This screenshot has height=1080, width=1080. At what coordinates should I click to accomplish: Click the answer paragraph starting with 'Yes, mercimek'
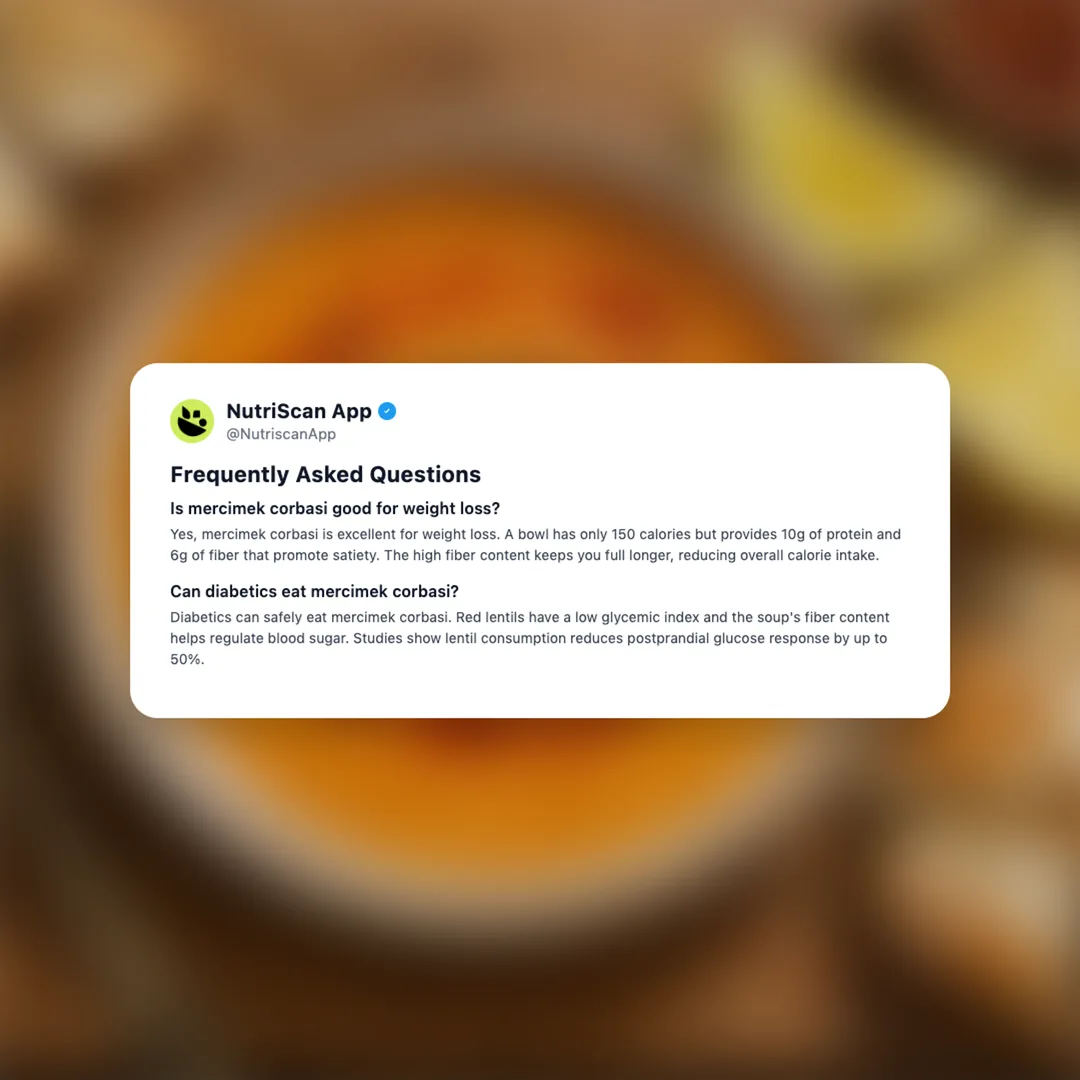[535, 545]
